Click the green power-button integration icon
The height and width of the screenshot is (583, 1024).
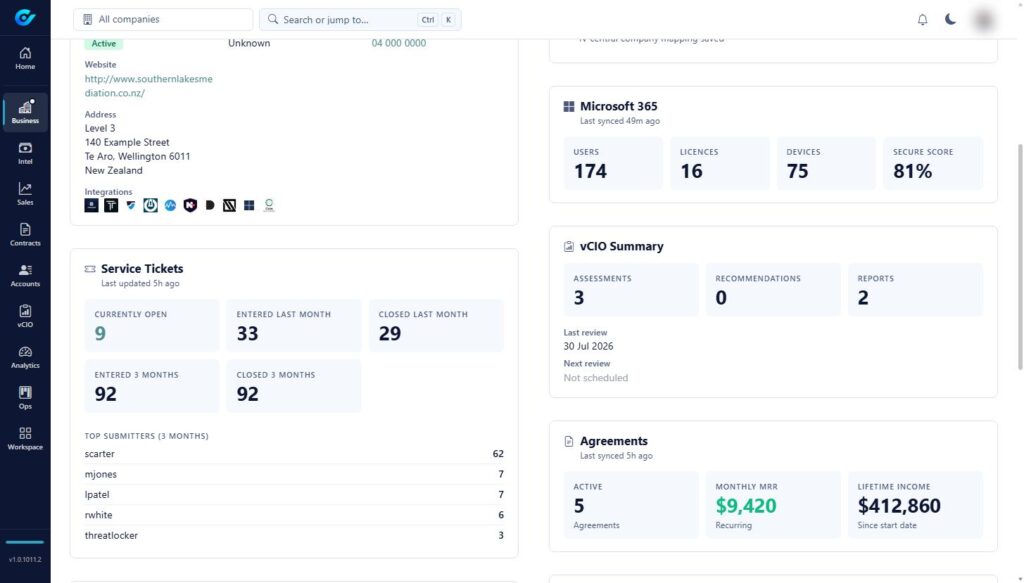pyautogui.click(x=150, y=205)
